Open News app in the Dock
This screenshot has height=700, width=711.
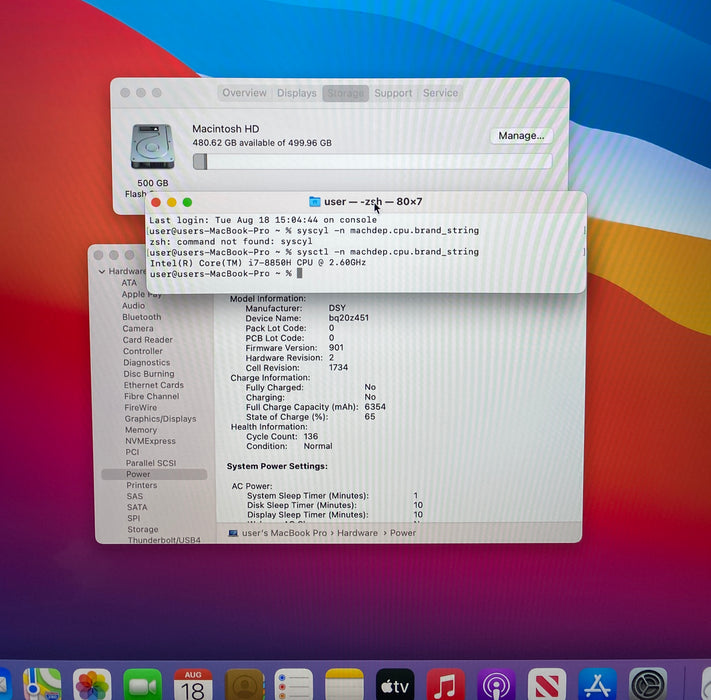point(547,684)
